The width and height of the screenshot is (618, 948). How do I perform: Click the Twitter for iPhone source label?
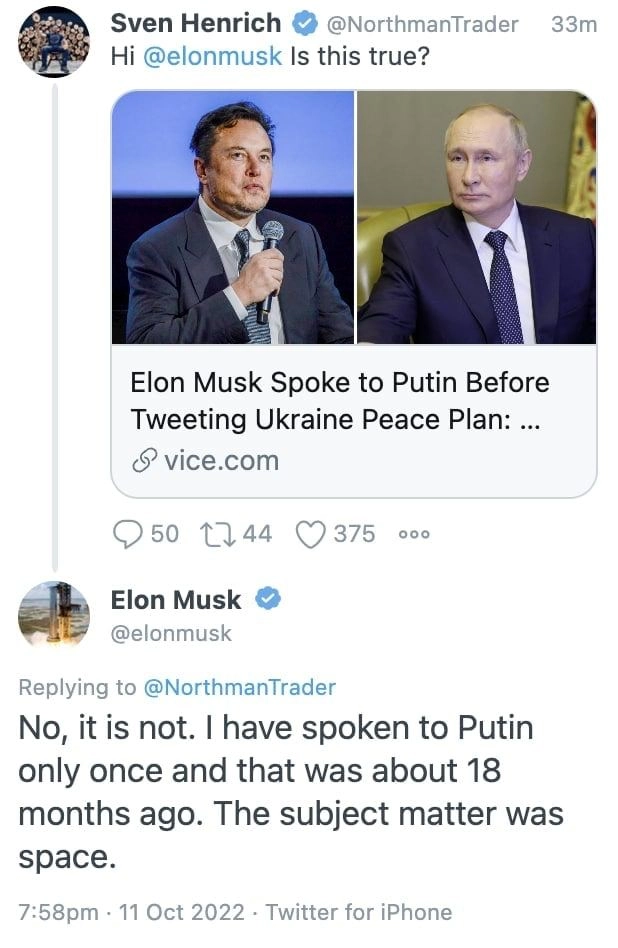[x=359, y=912]
